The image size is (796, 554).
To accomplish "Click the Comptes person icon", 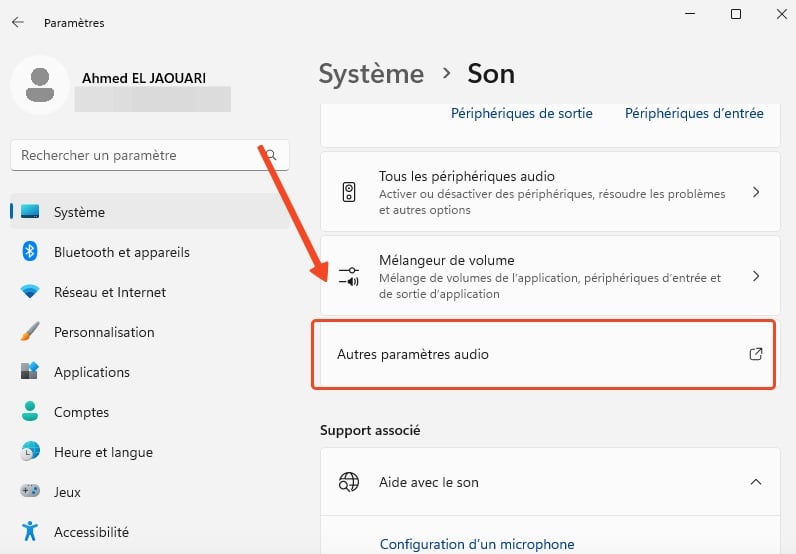I will coord(30,411).
